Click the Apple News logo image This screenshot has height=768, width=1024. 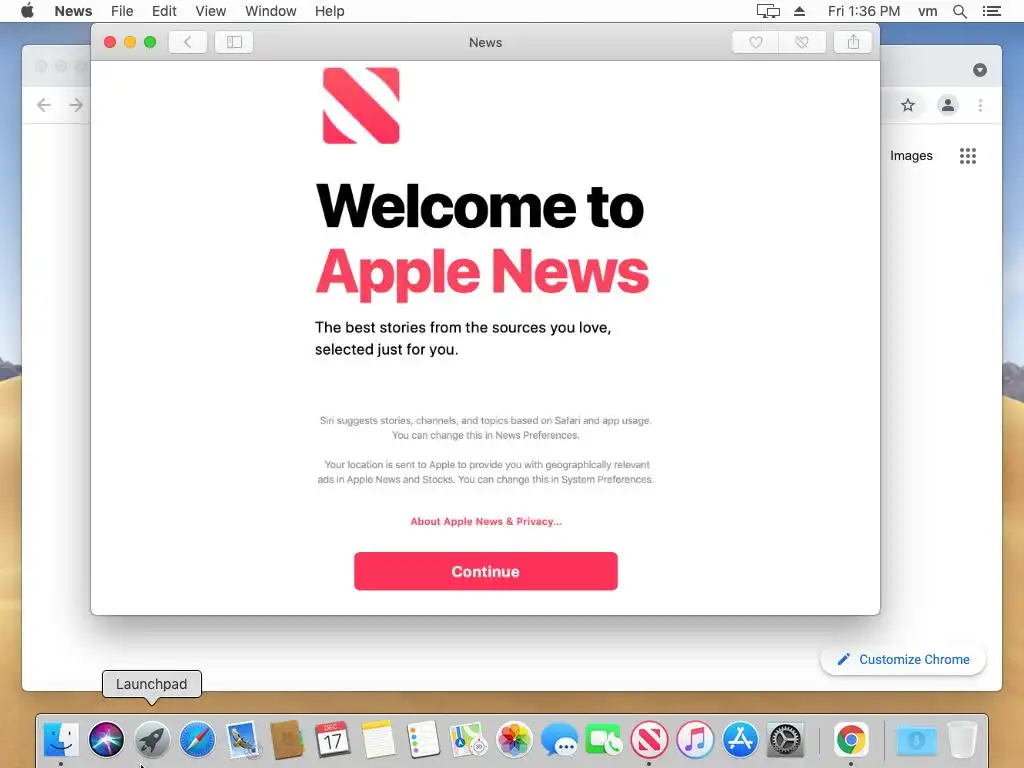point(360,105)
